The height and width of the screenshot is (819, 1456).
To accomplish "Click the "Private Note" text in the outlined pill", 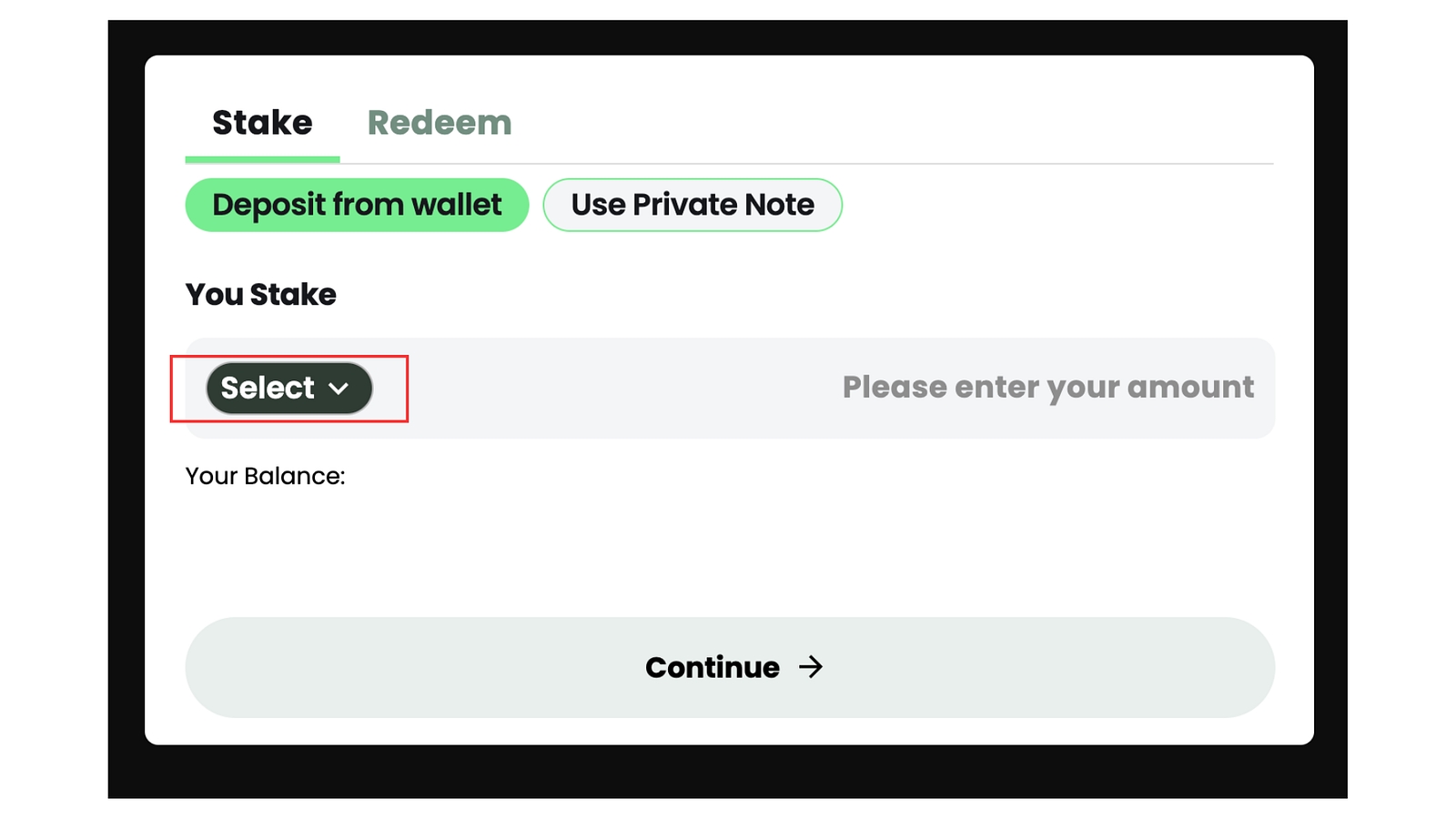I will (723, 205).
